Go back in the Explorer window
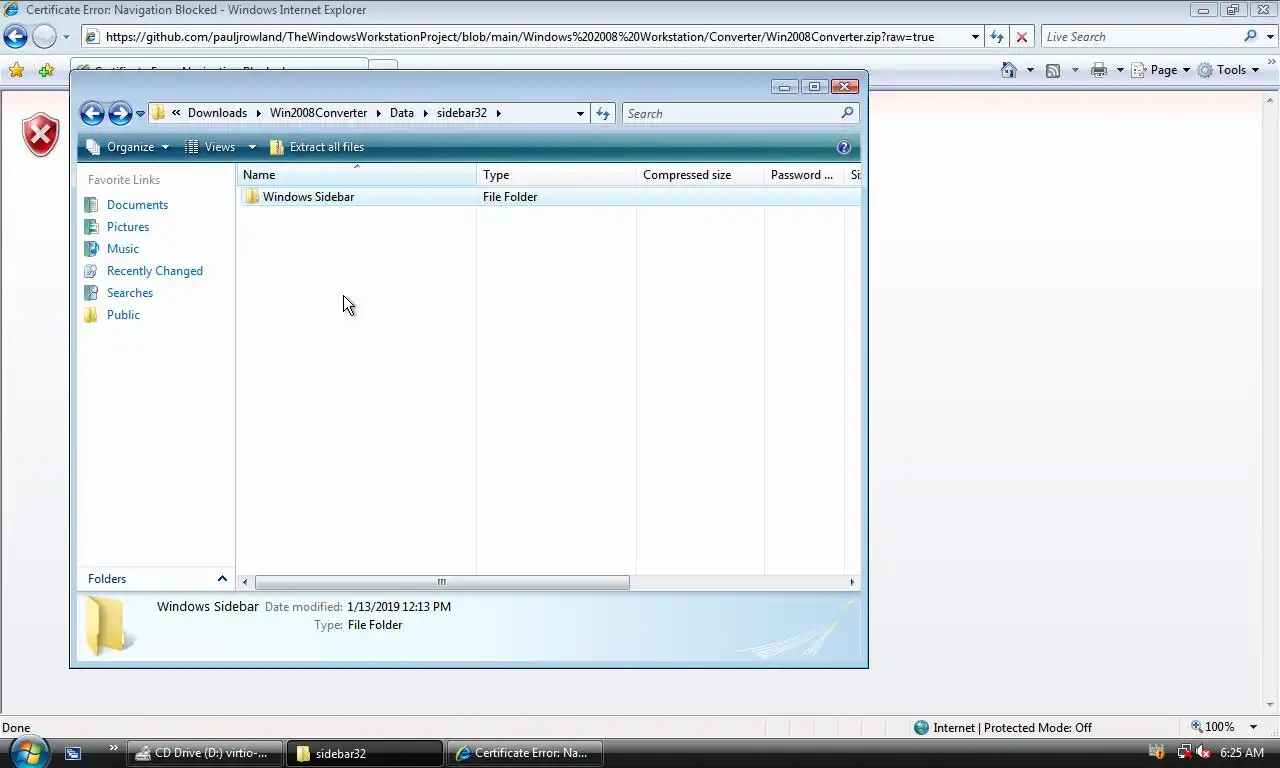The height and width of the screenshot is (768, 1280). [92, 113]
